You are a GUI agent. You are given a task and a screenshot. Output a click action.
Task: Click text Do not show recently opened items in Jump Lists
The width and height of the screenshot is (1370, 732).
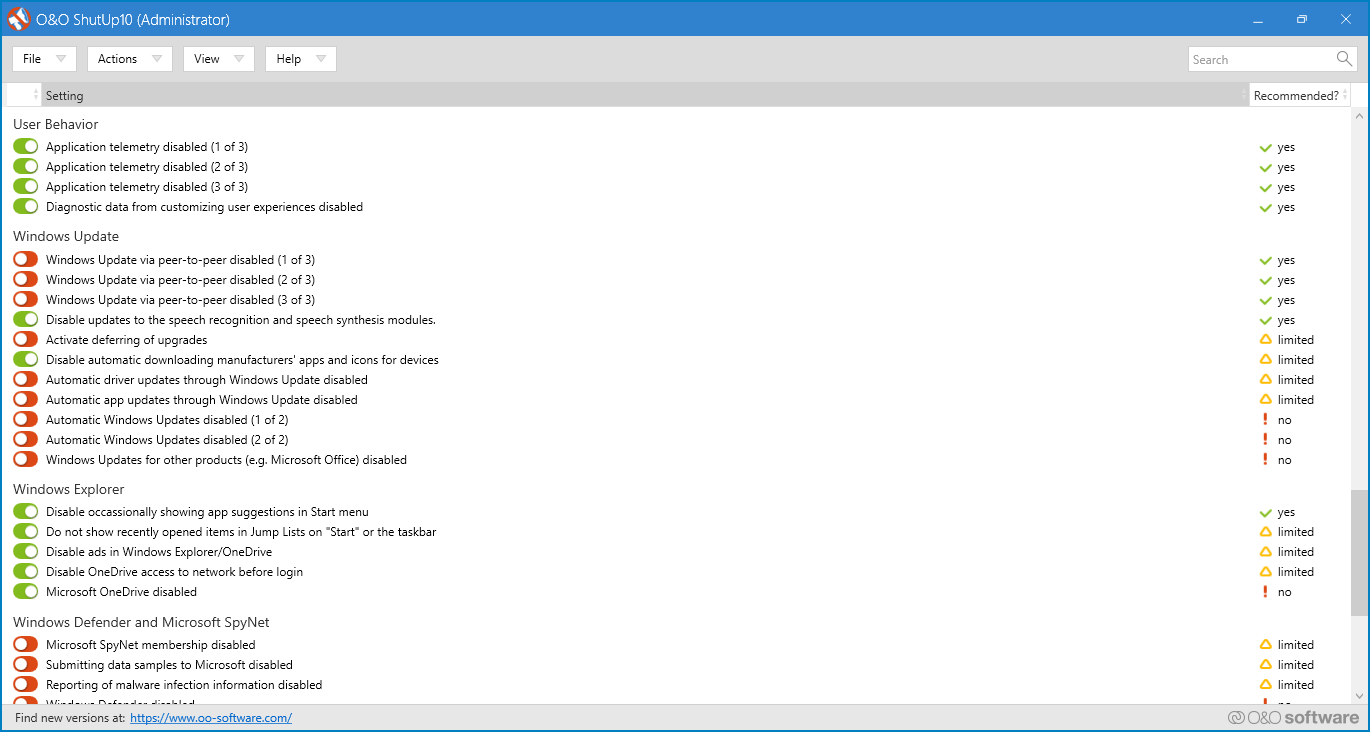241,532
